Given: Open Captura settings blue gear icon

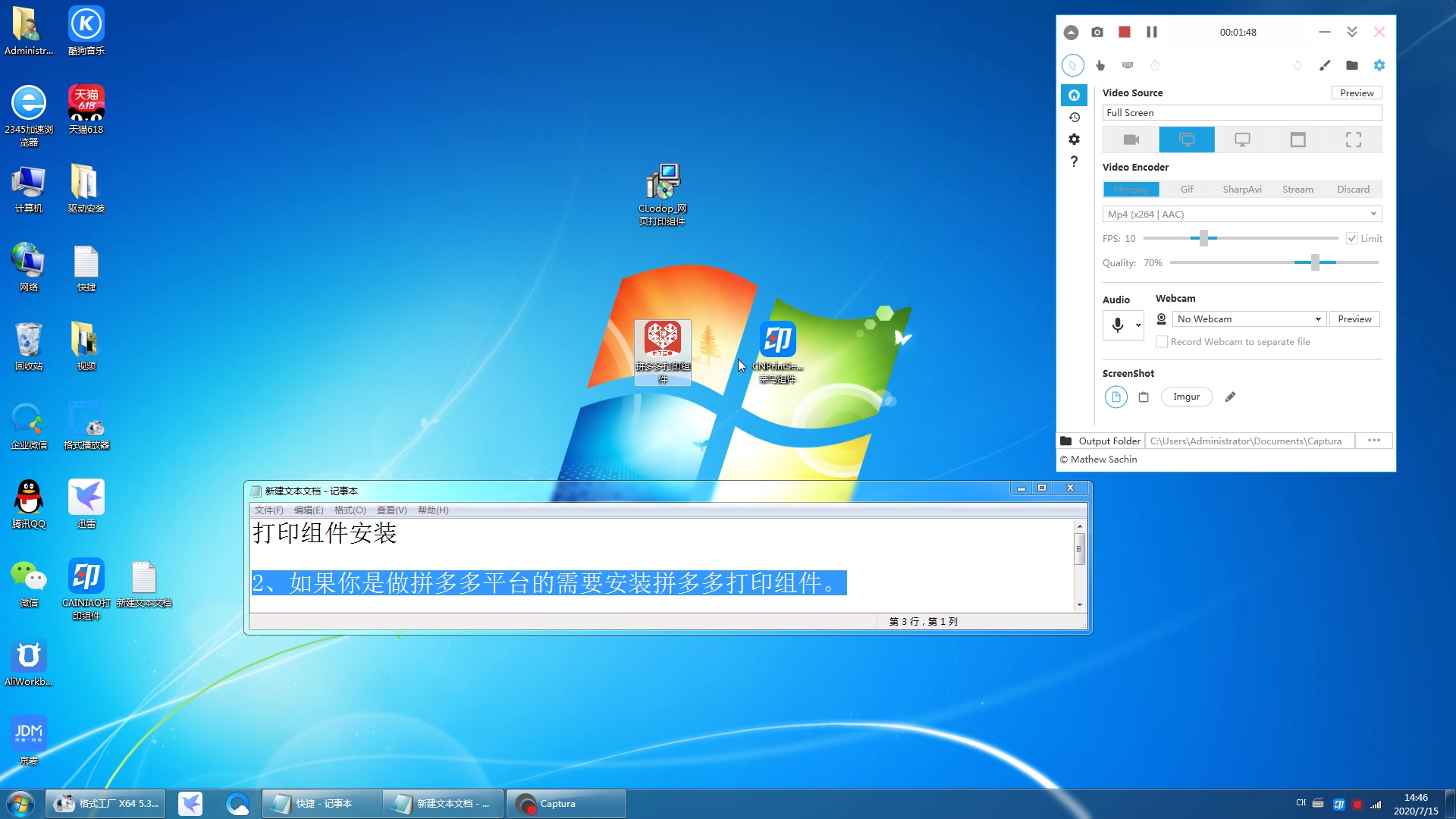Looking at the screenshot, I should (x=1379, y=65).
